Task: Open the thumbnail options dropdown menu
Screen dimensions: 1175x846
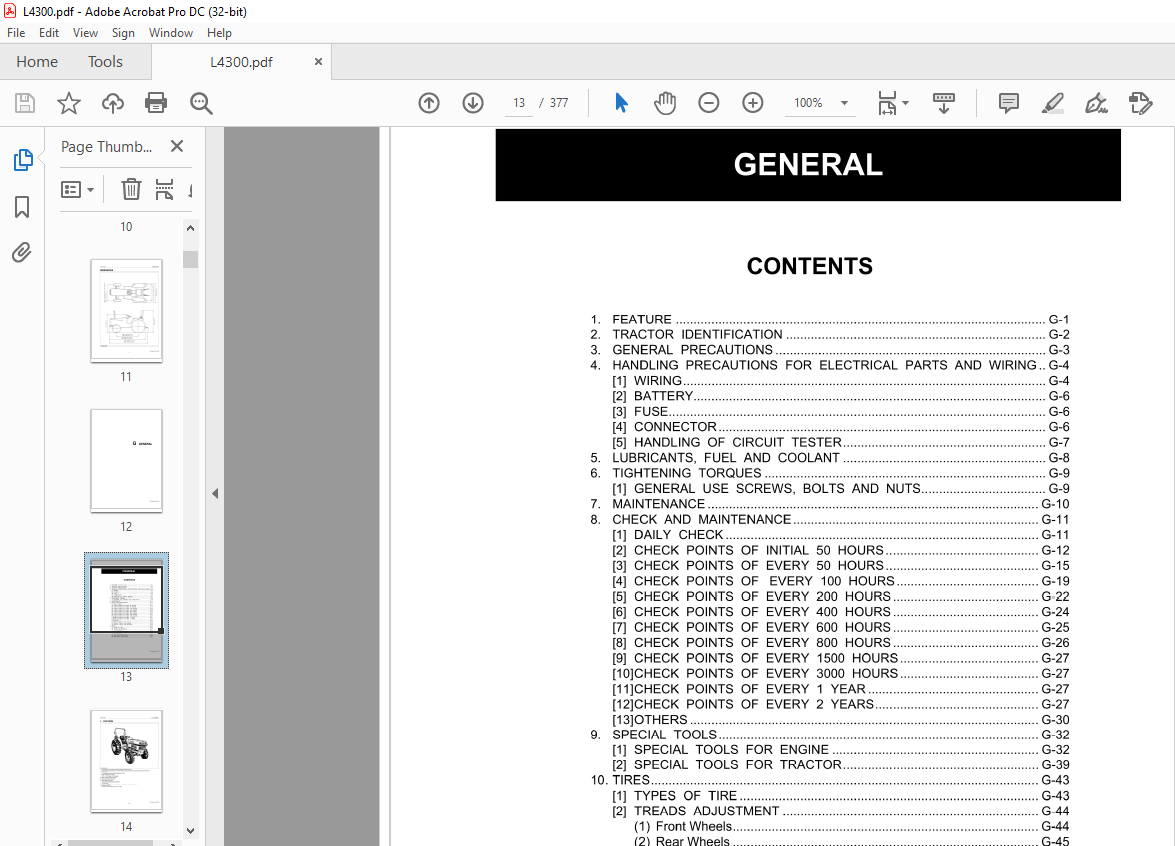Action: [77, 190]
